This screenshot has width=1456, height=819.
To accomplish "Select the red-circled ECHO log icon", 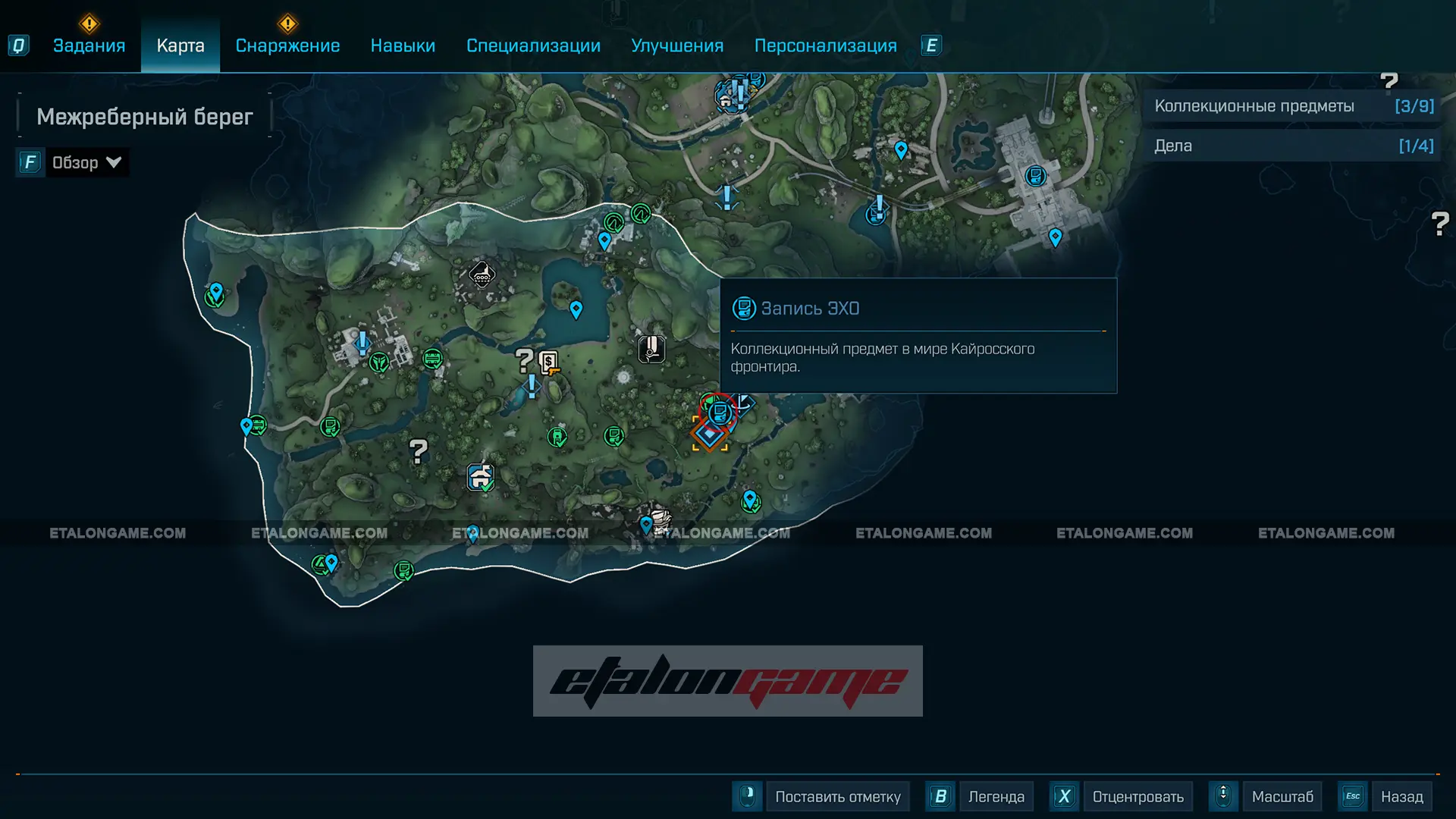I will (x=720, y=413).
